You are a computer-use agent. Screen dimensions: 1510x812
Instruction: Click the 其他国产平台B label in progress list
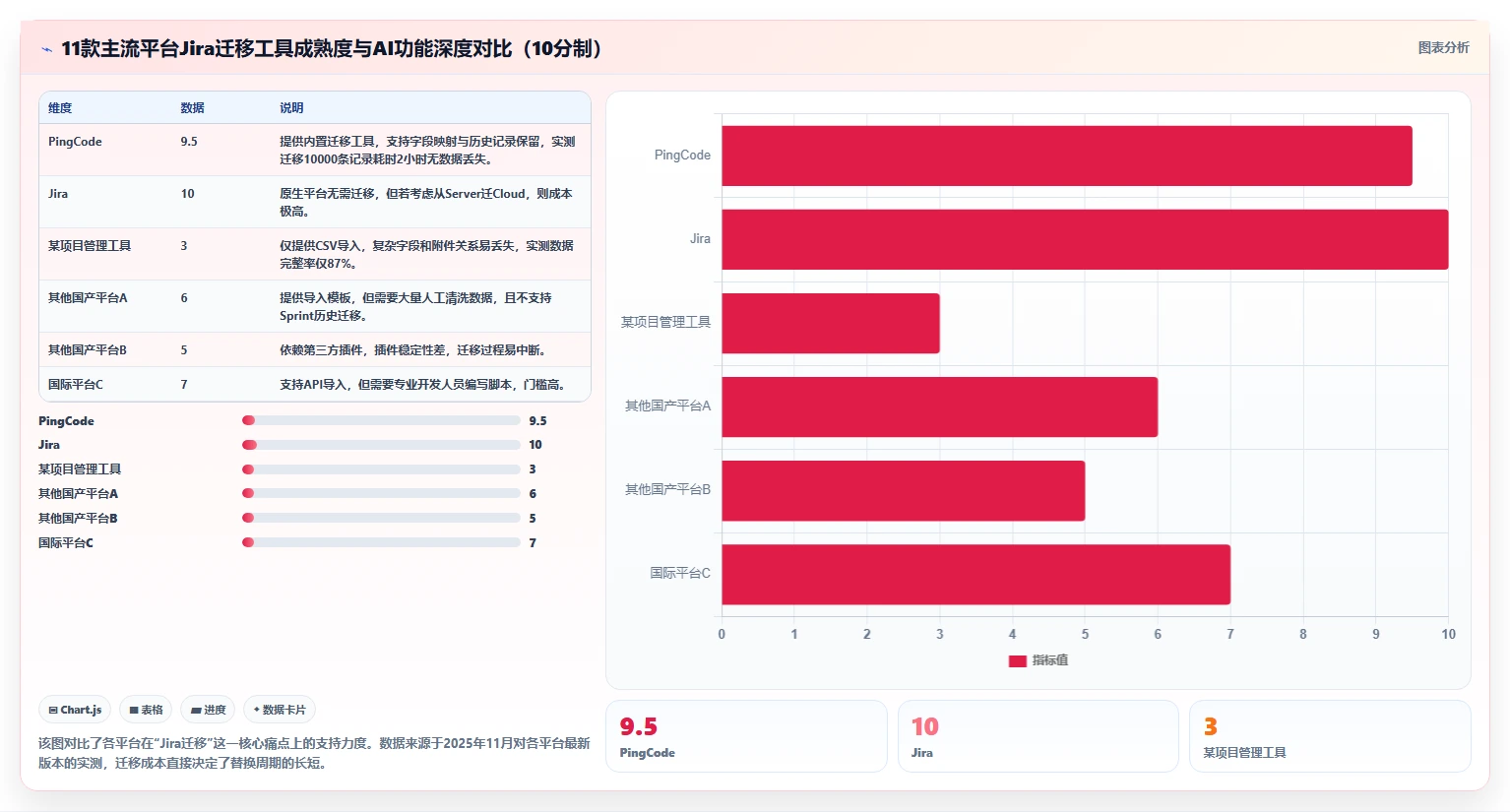pos(78,519)
